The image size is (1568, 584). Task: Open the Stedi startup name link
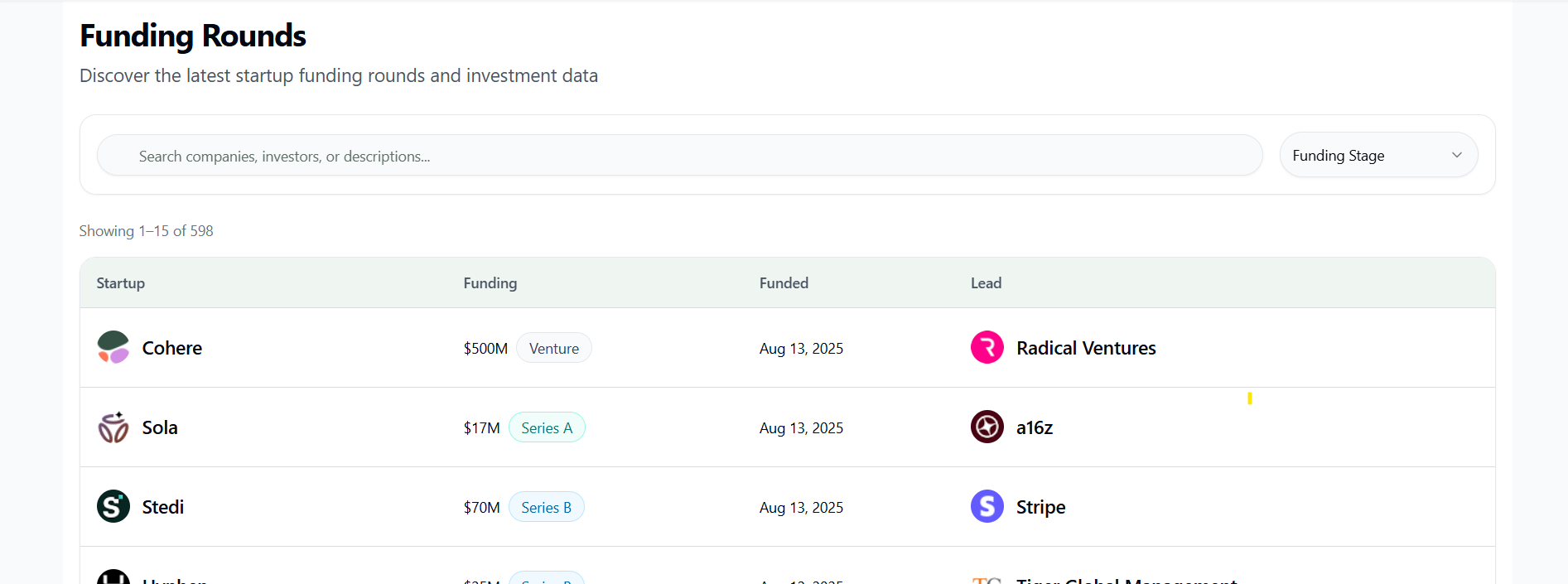coord(163,507)
